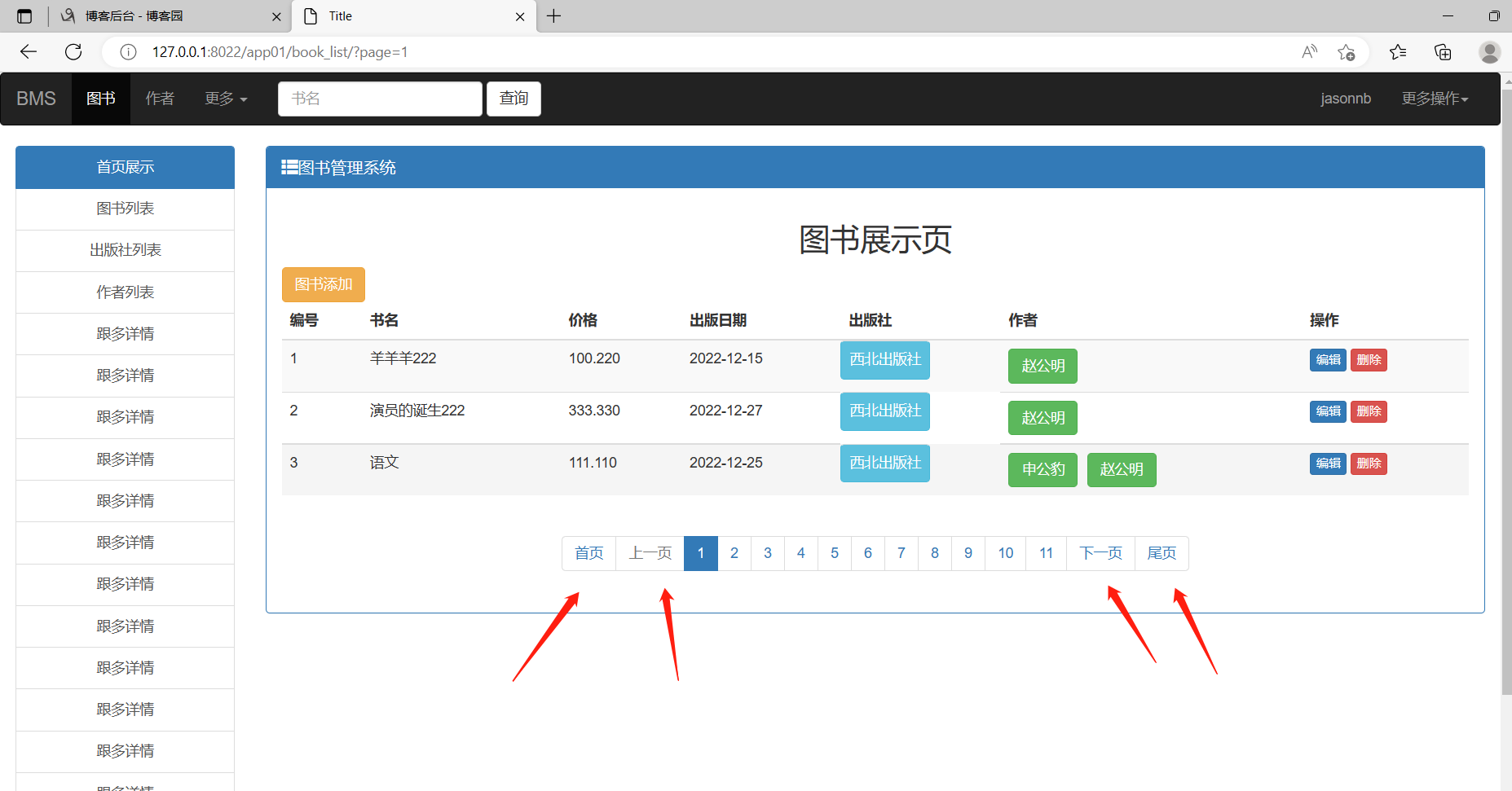
Task: Select the 作者 navbar item
Action: pos(160,99)
